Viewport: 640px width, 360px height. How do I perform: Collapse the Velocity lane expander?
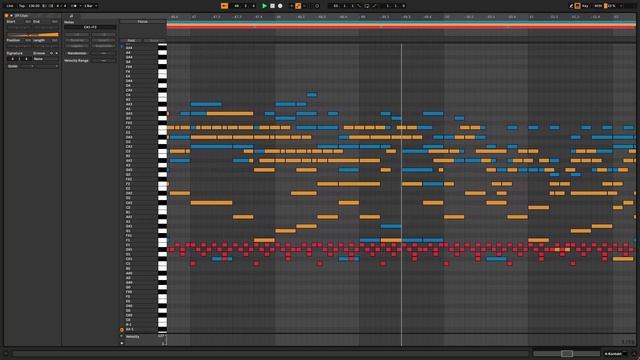click(122, 336)
